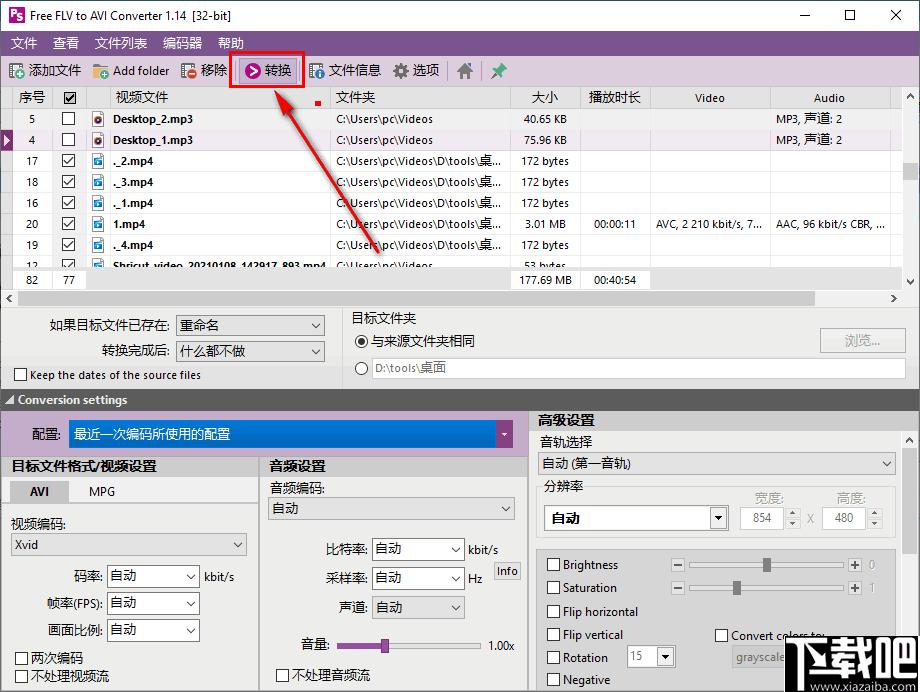
Task: Click the volume (音量) slider handle
Action: [x=385, y=646]
